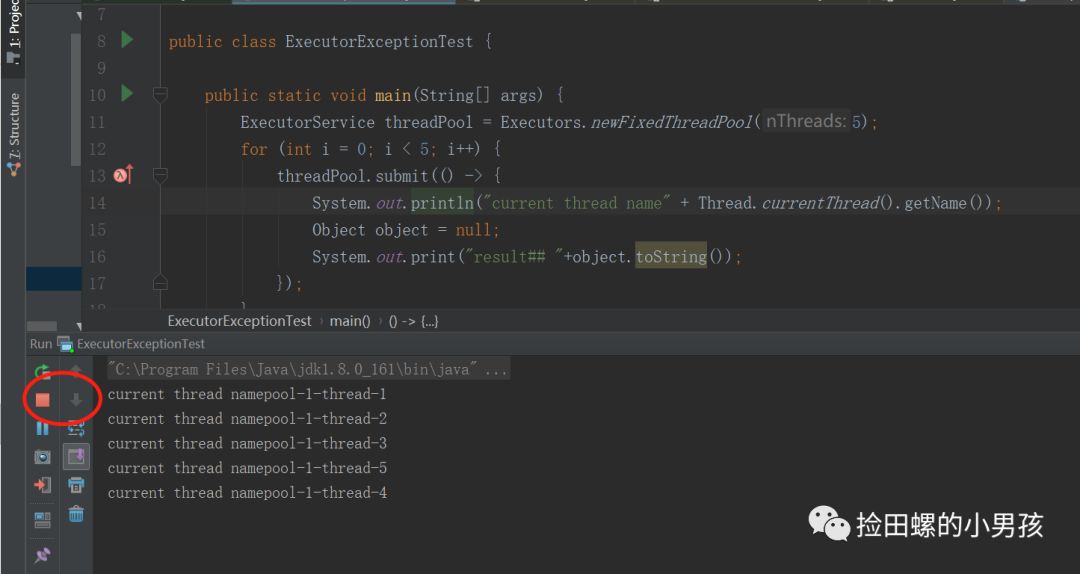Go up the stack trace with the up arrow
The width and height of the screenshot is (1080, 574).
(x=76, y=371)
